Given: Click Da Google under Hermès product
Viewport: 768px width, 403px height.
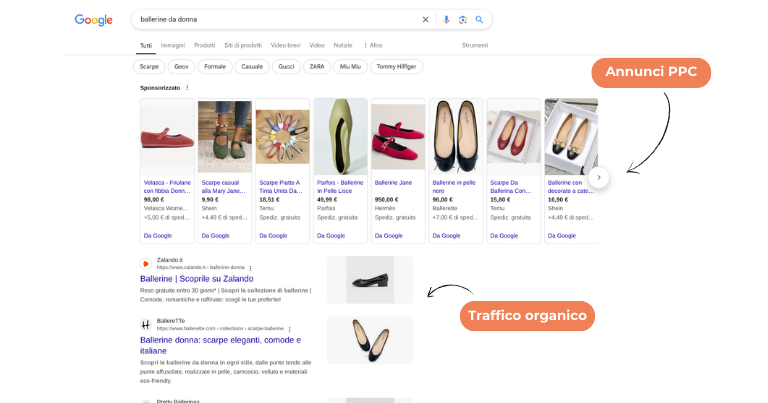Looking at the screenshot, I should 389,236.
